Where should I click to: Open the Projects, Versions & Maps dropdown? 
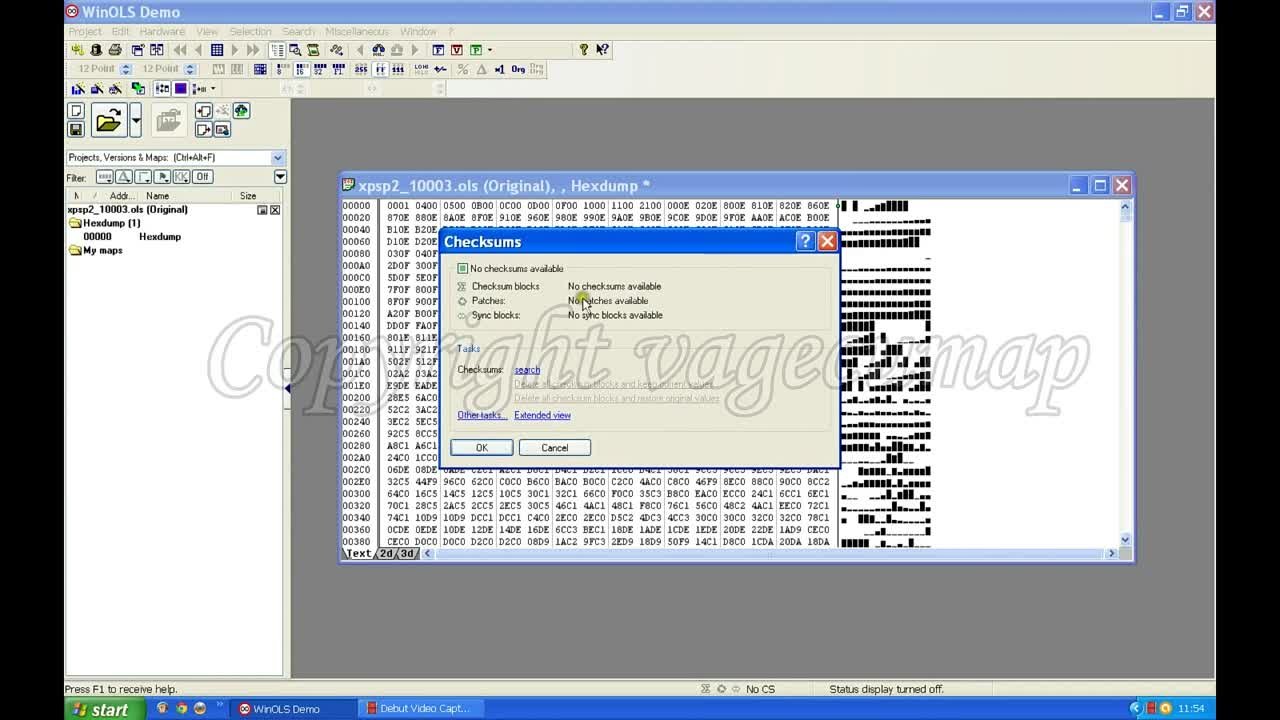tap(277, 158)
